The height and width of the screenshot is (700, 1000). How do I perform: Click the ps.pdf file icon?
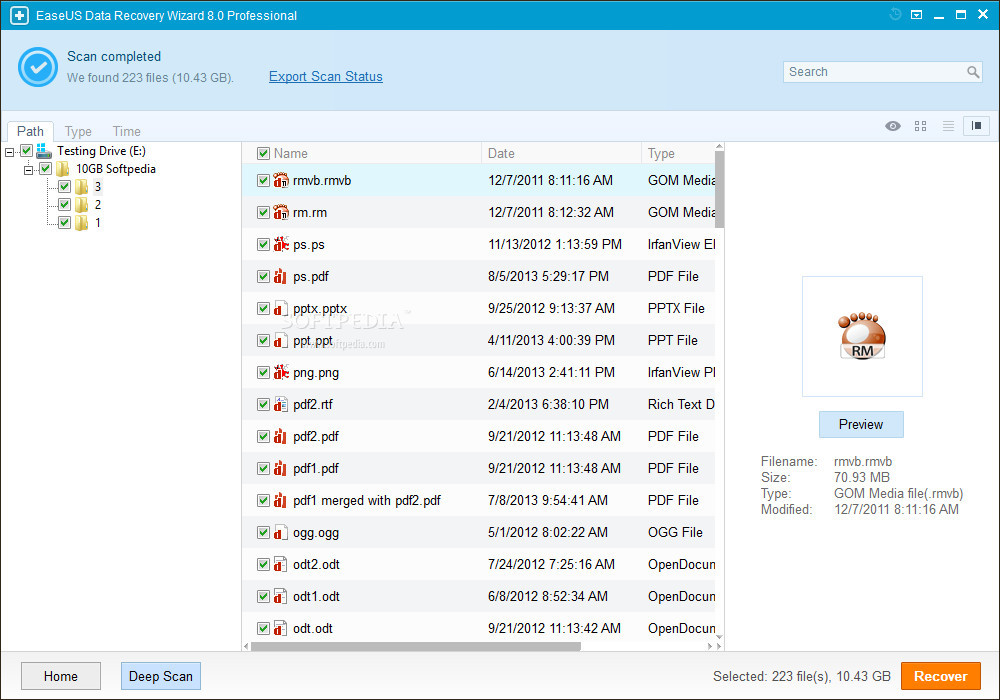[281, 277]
